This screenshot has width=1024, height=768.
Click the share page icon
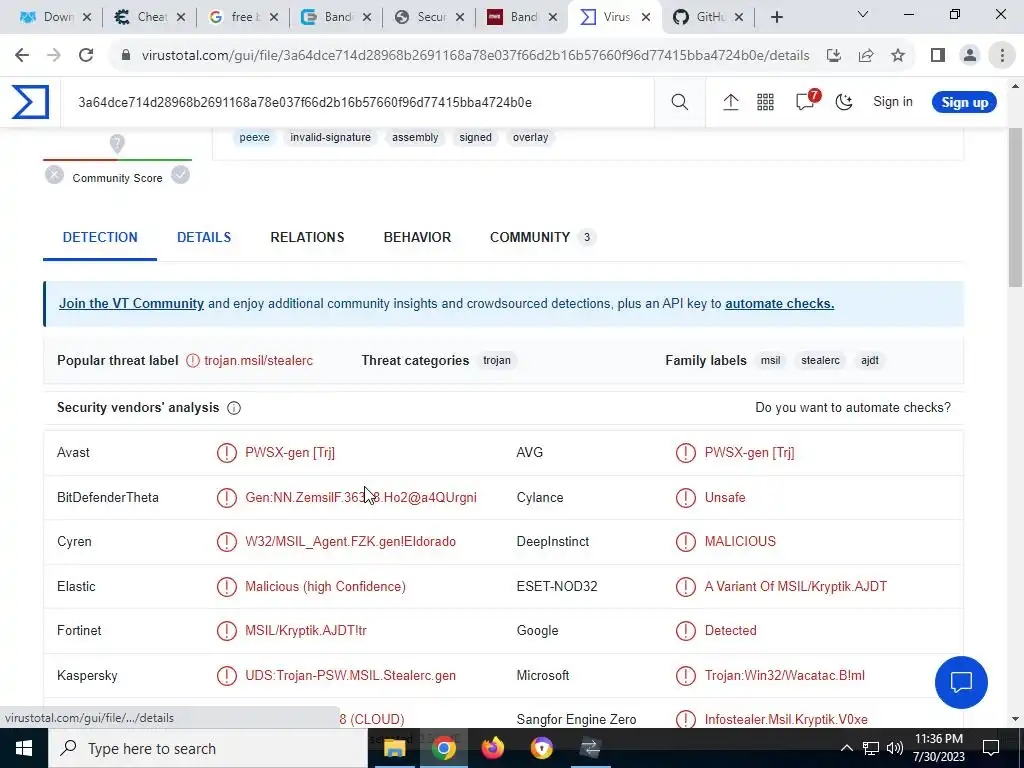tap(866, 56)
